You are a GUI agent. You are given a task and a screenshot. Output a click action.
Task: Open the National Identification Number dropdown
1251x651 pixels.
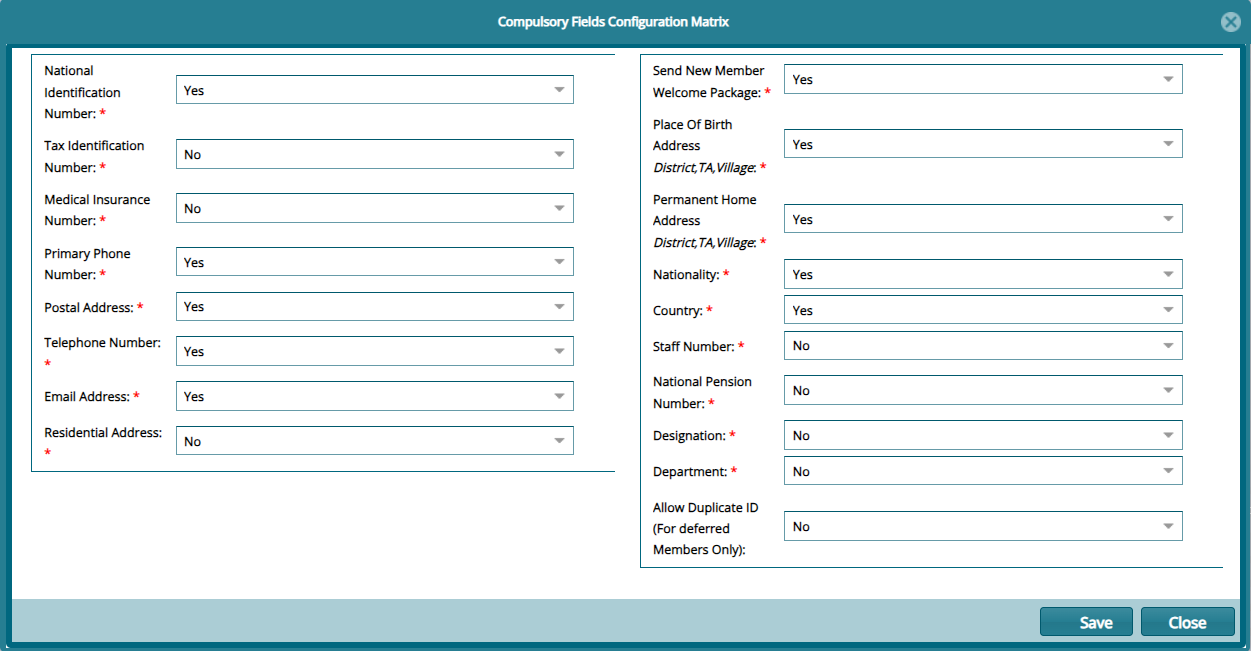[558, 89]
